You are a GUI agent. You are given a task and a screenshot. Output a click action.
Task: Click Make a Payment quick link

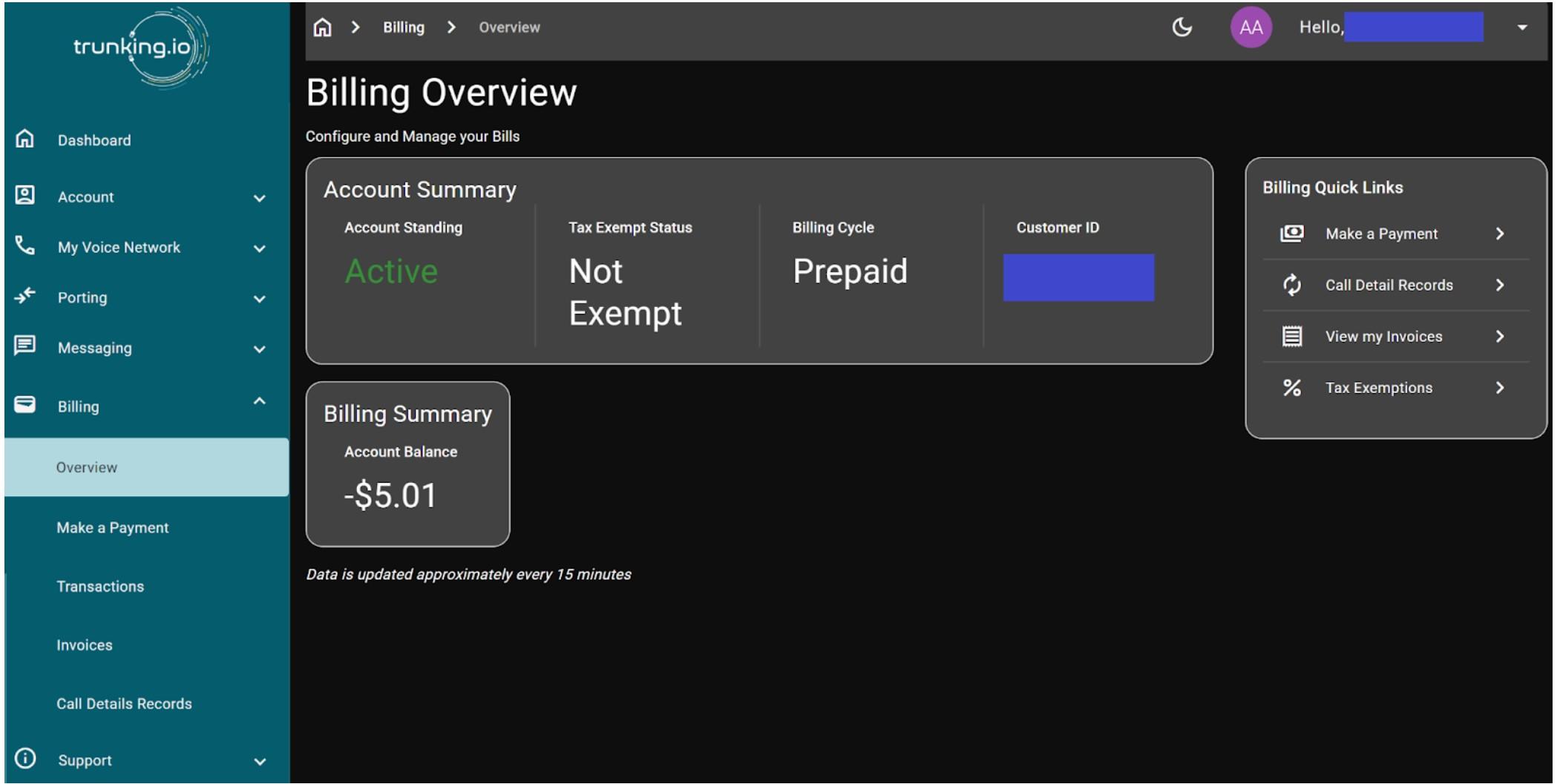tap(1381, 234)
